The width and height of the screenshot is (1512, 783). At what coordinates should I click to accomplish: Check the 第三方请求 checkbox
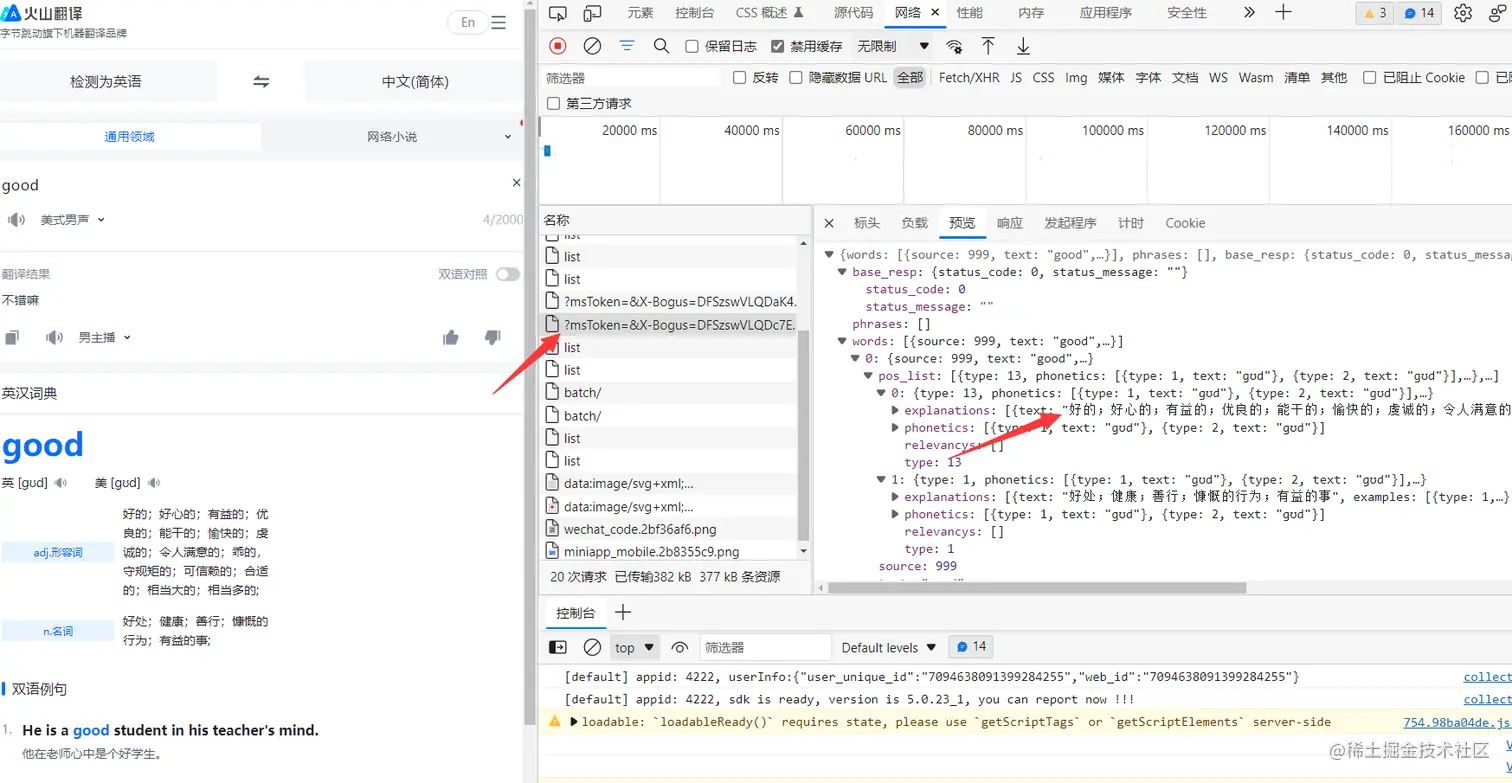553,103
